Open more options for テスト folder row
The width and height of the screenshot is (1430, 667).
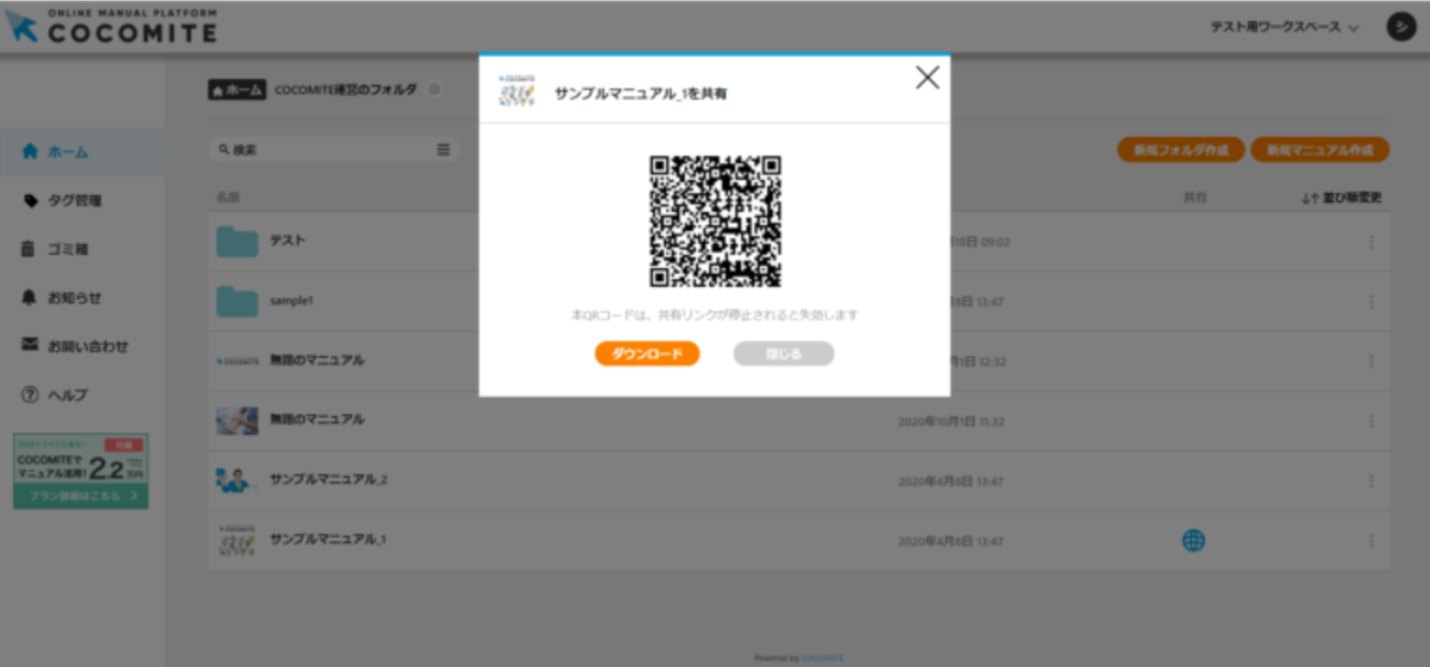[x=1371, y=242]
